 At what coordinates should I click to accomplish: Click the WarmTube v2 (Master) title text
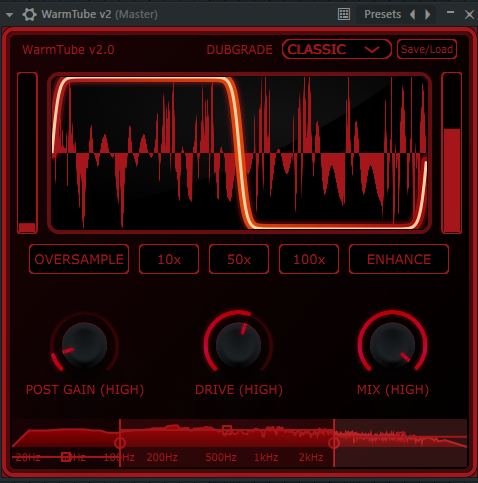click(99, 14)
